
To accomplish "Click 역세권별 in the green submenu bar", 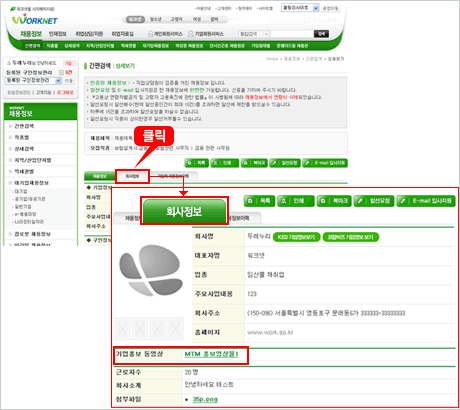I will point(128,46).
